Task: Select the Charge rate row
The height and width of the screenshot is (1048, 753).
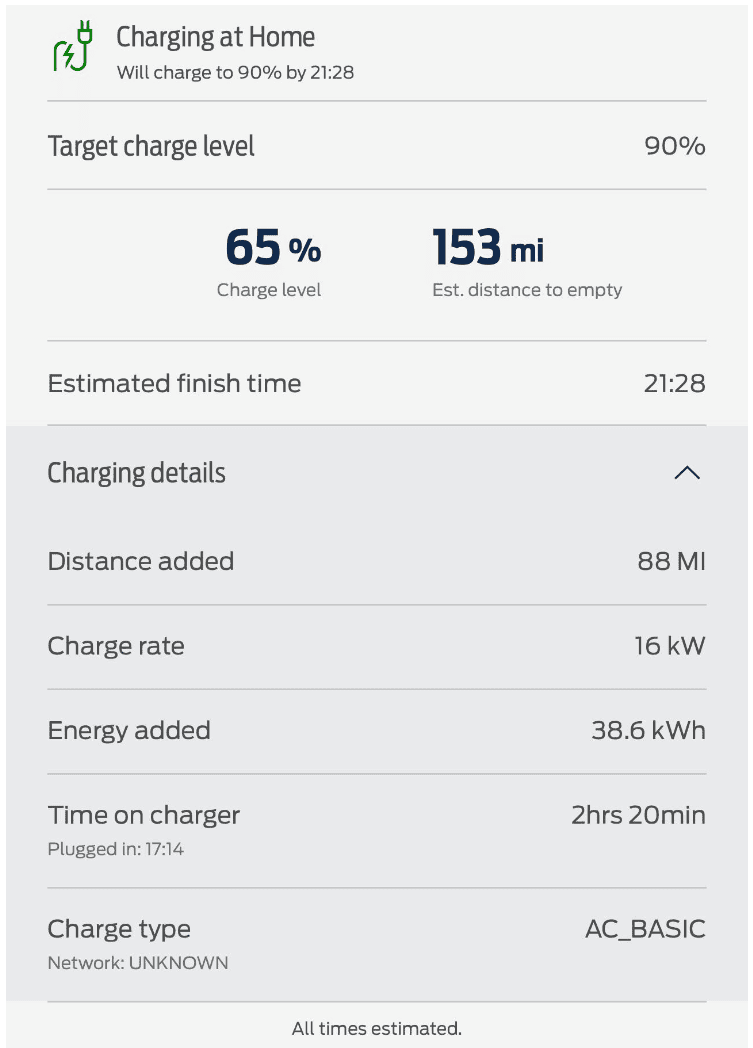Action: (x=377, y=646)
